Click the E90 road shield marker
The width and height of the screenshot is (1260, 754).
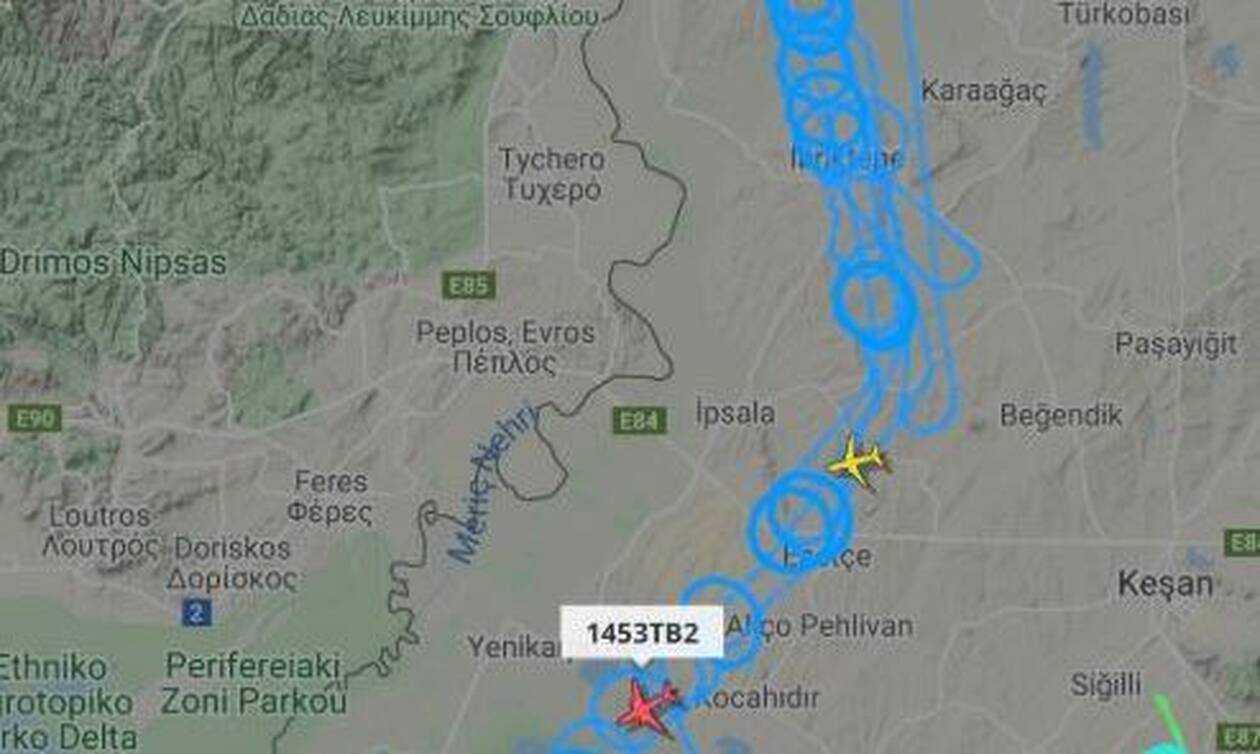[x=34, y=418]
